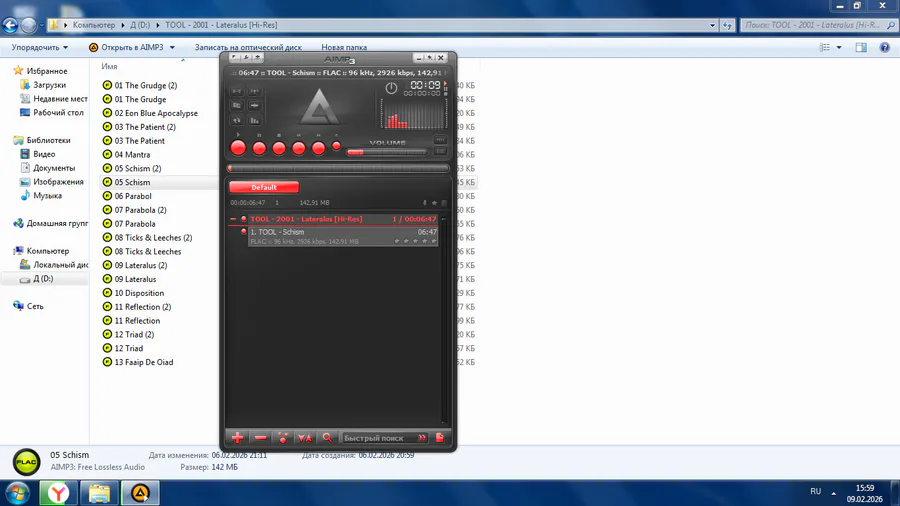
Task: Click Открыть в AIMP3 in Explorer toolbar
Action: click(x=126, y=48)
